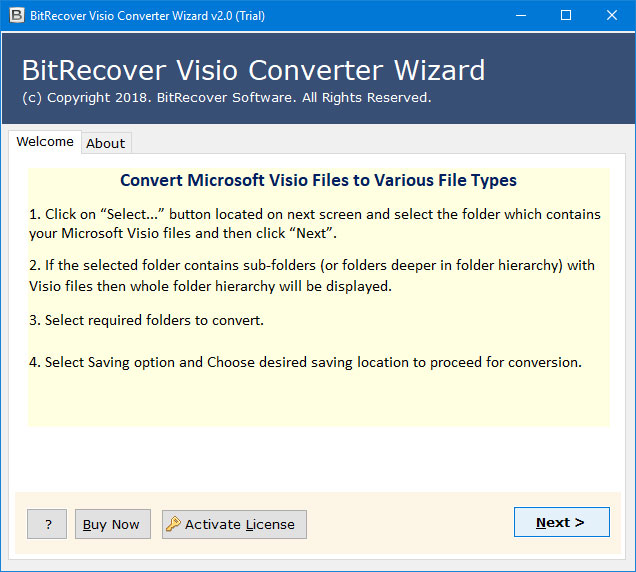Click the key icon on Activate License

173,524
